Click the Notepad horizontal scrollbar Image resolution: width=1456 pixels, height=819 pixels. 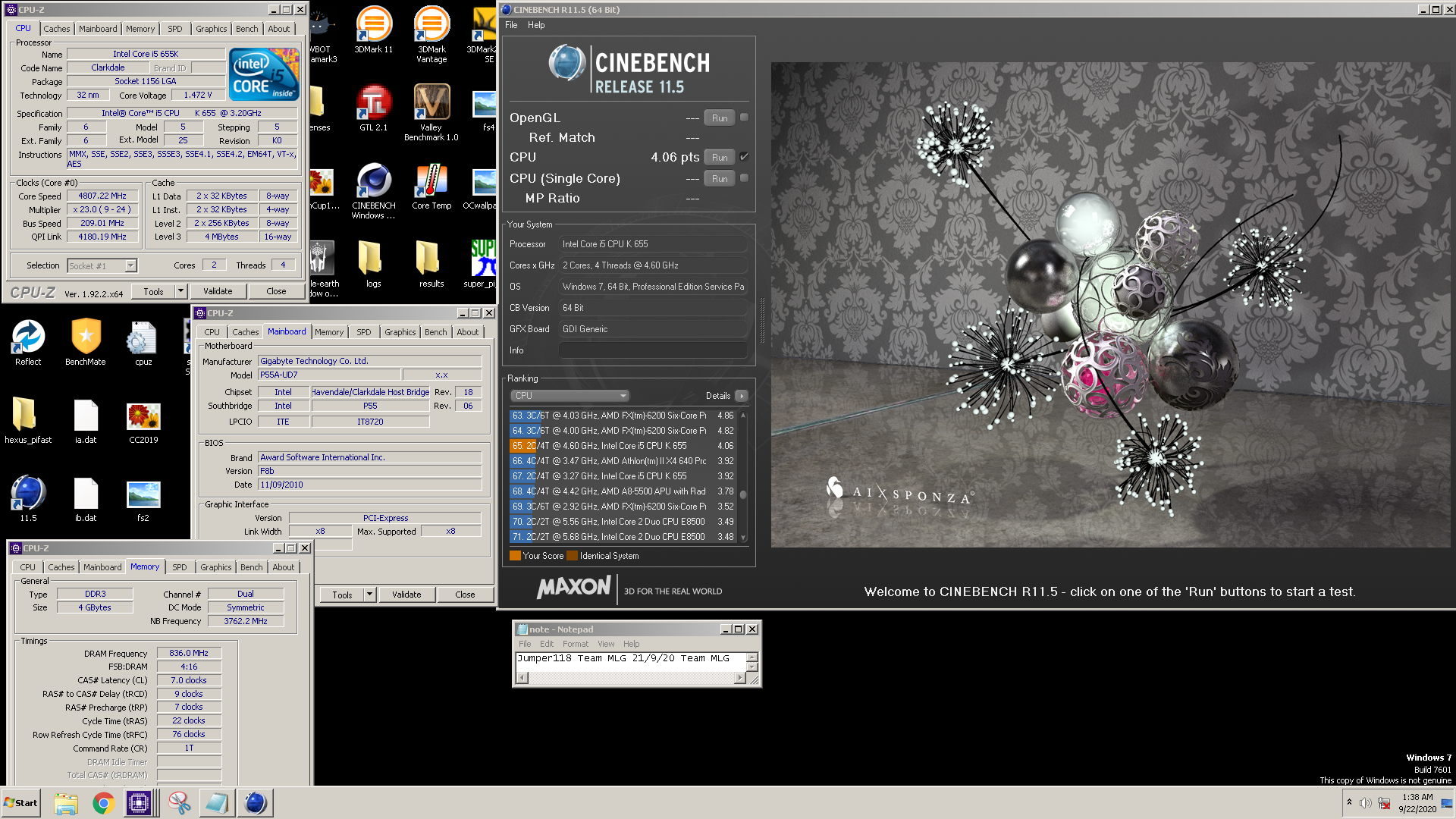point(631,678)
